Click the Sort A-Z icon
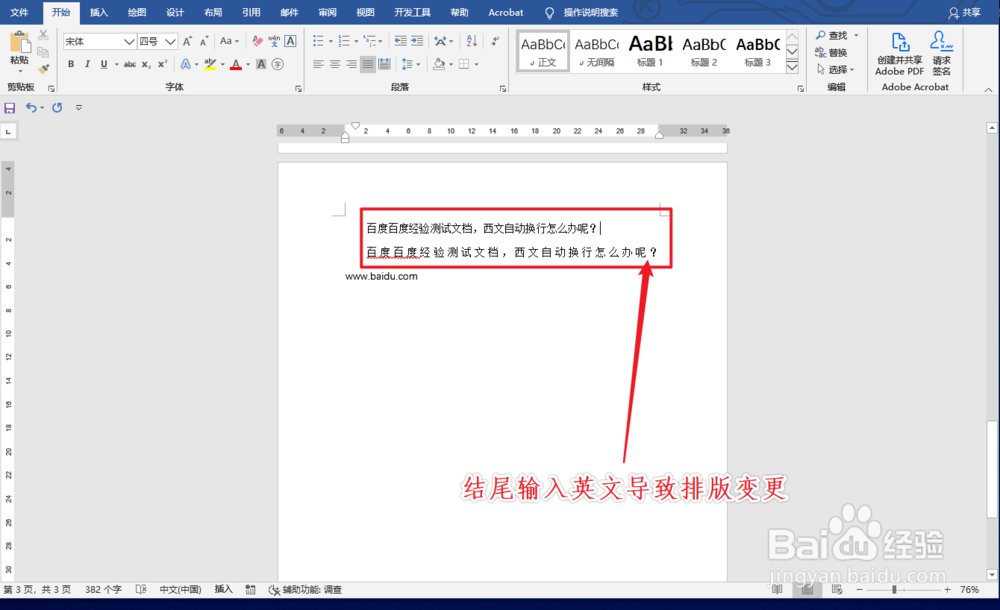This screenshot has width=1000, height=610. point(472,41)
